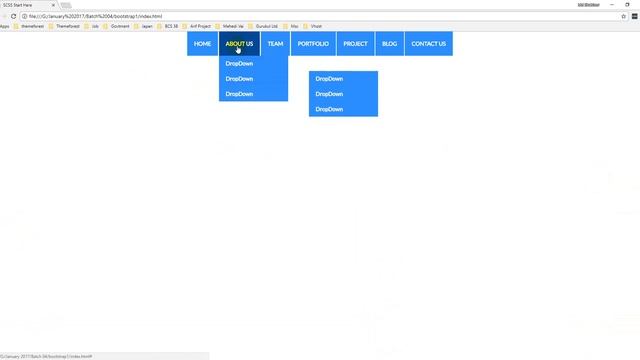View site info icon in address bar

(x=24, y=16)
